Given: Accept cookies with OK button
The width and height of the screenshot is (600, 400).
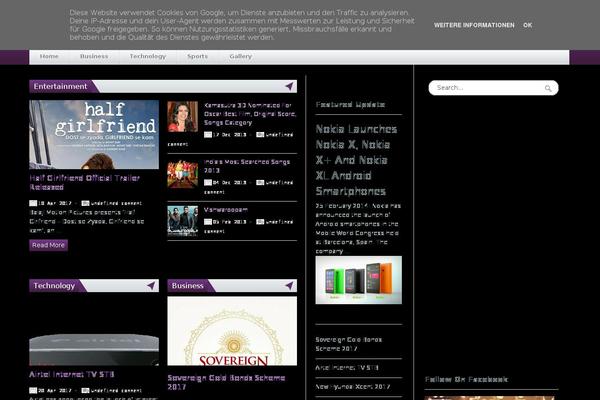Looking at the screenshot, I should click(528, 25).
